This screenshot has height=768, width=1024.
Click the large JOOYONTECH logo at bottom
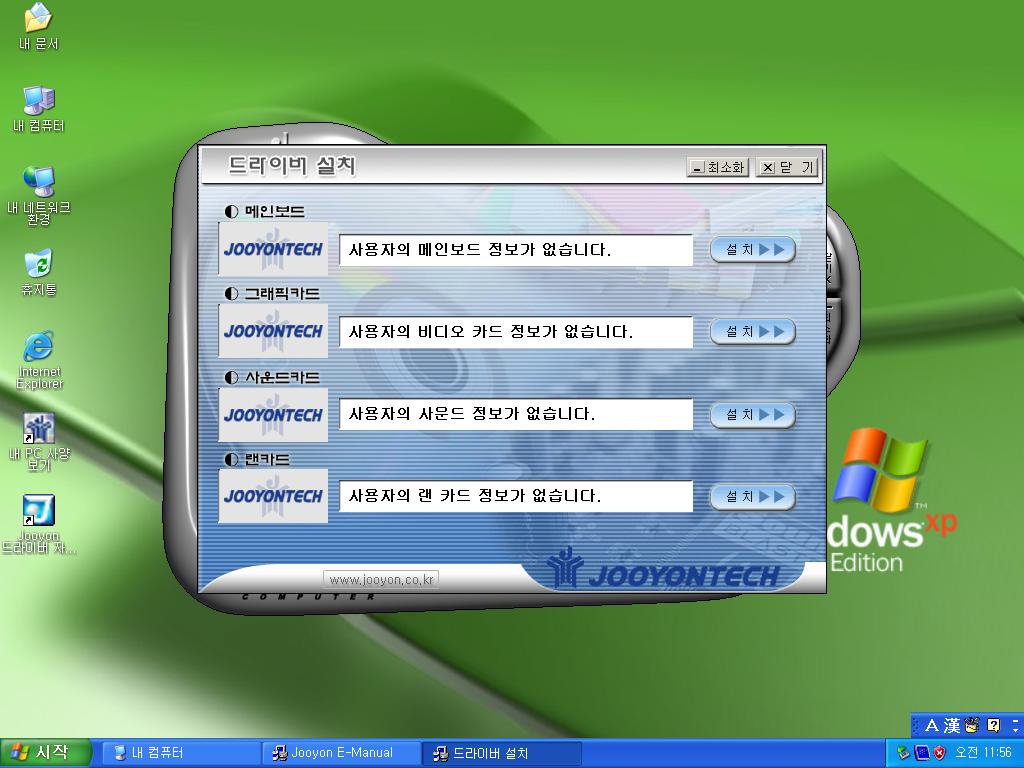(663, 569)
